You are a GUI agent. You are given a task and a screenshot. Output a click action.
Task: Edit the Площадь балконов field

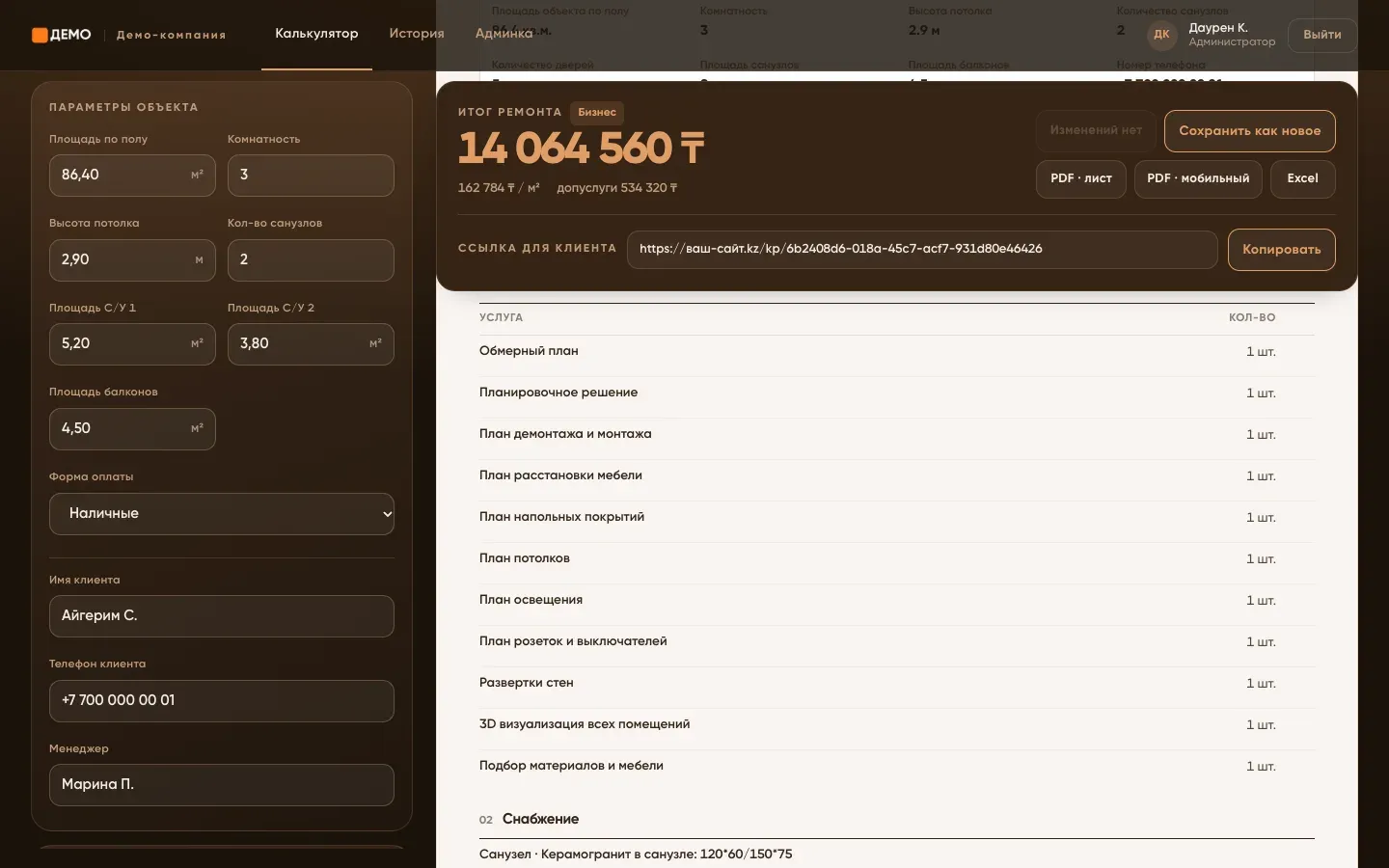132,429
